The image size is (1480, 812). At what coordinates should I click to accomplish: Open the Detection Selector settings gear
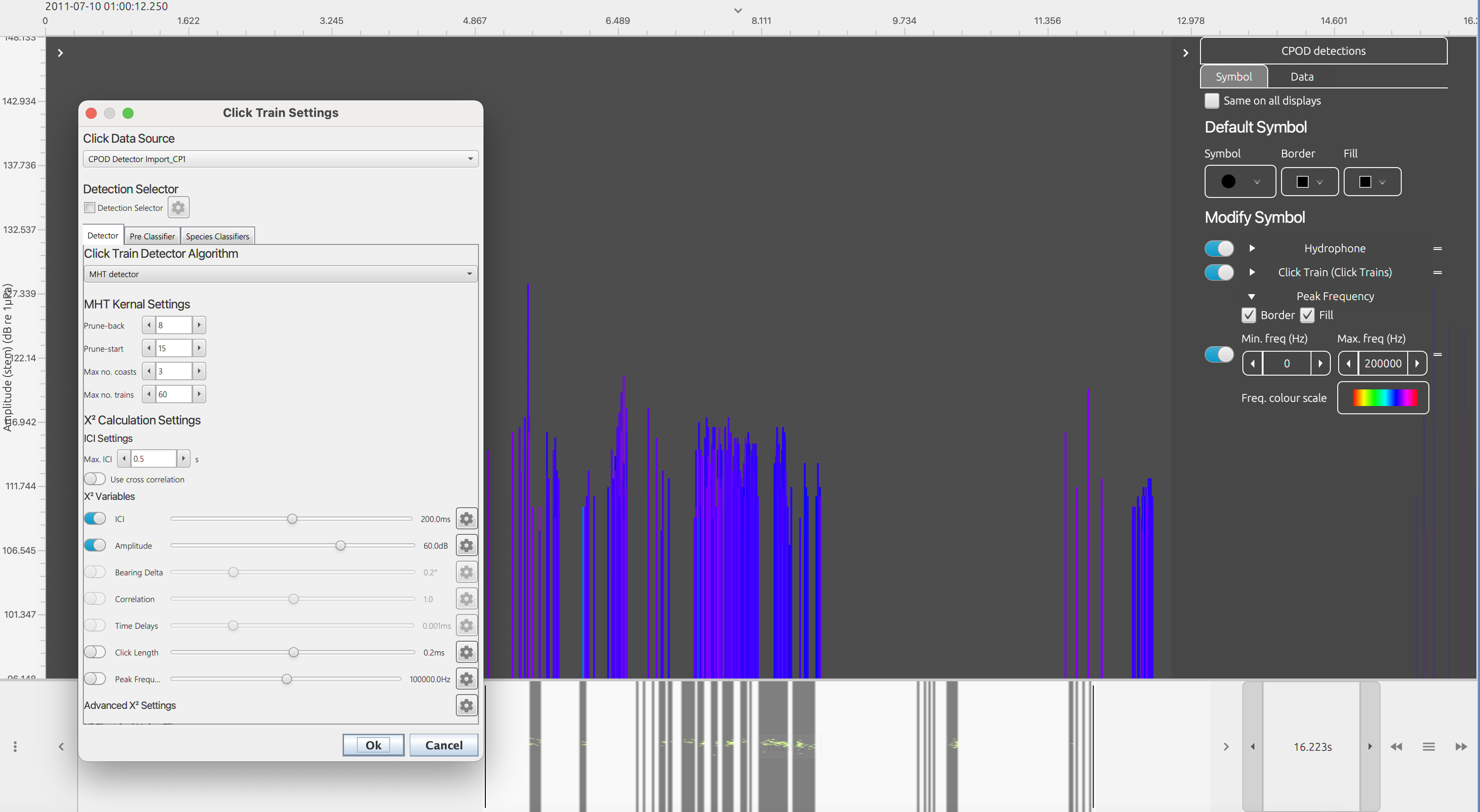[178, 207]
